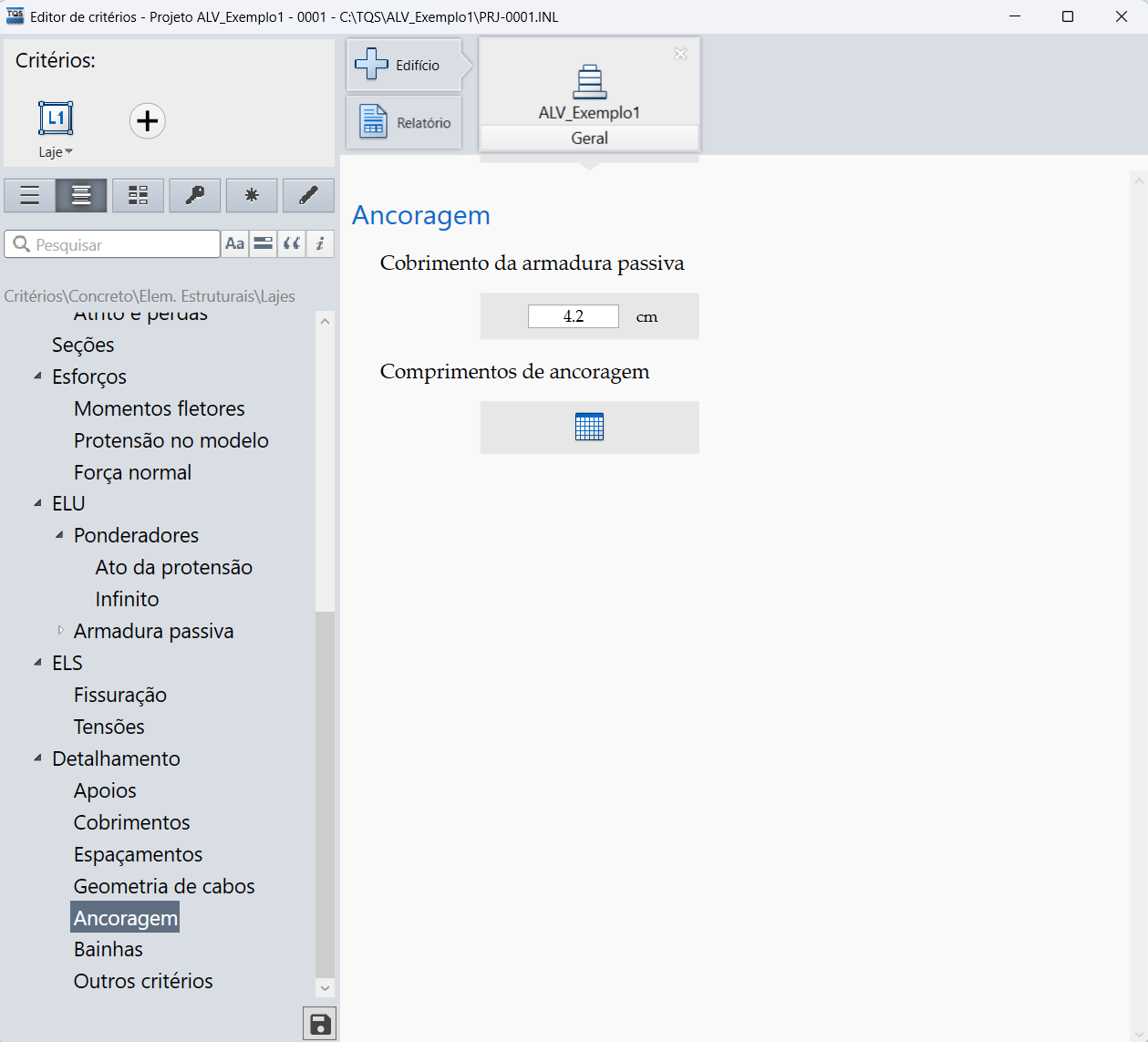Select Outros critérios tree item
The height and width of the screenshot is (1042, 1148).
tap(143, 981)
